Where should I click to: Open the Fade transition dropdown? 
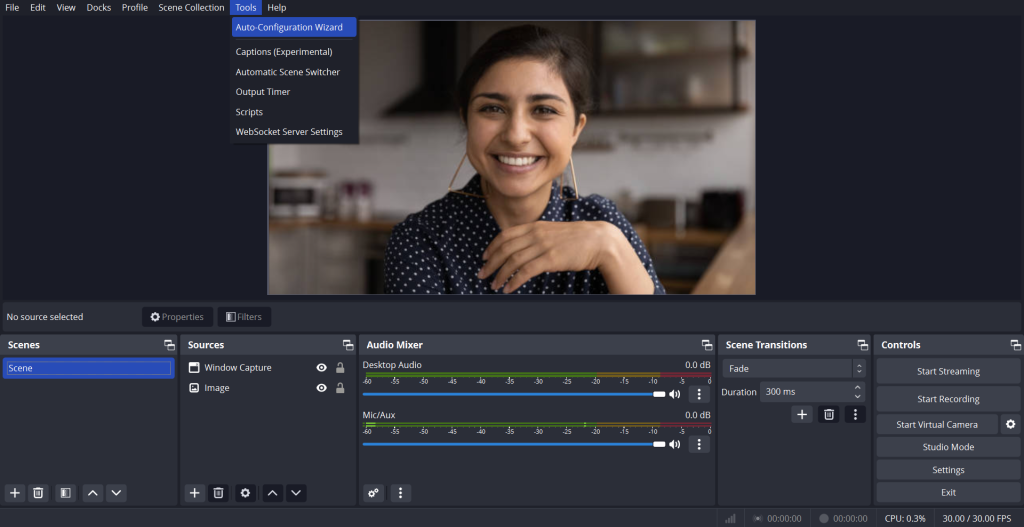pos(793,368)
